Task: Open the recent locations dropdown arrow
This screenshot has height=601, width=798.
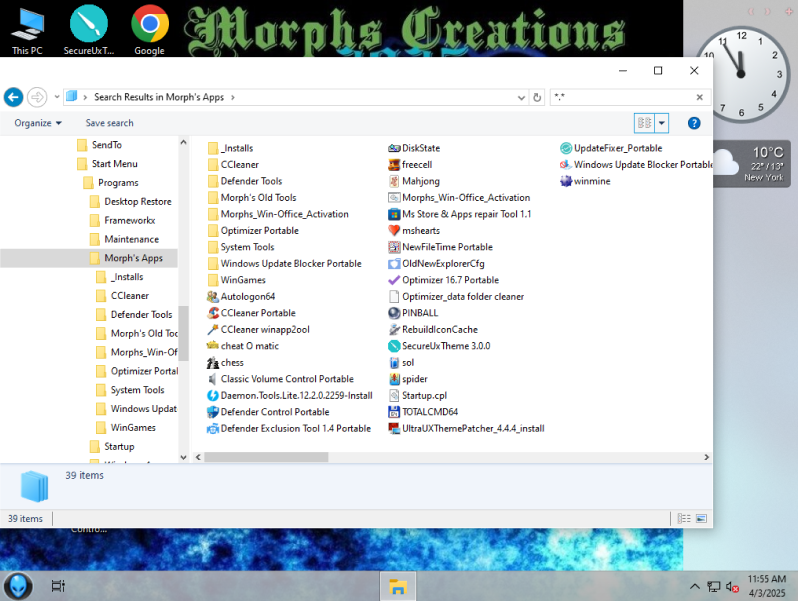Action: click(x=56, y=97)
